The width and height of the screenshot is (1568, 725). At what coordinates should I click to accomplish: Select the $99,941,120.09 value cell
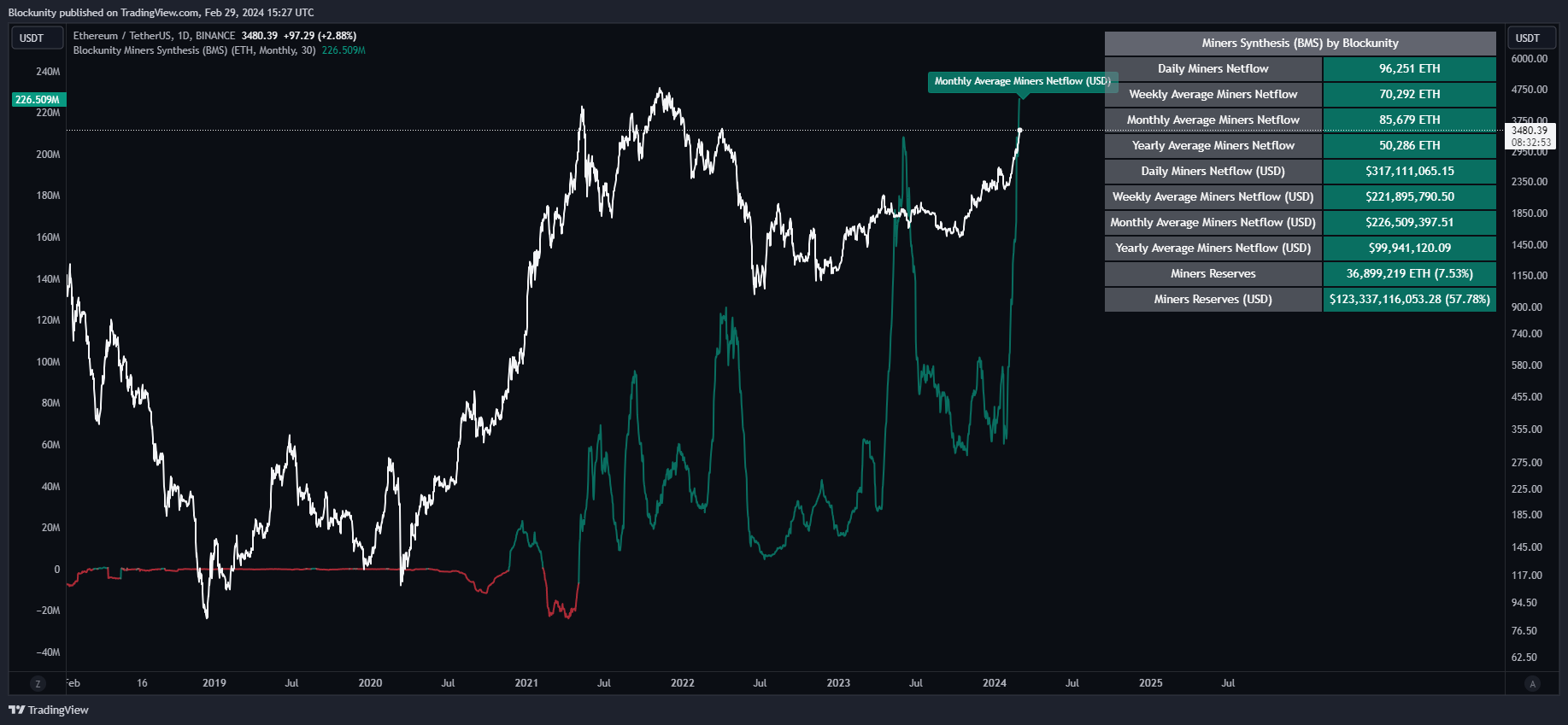pyautogui.click(x=1410, y=248)
